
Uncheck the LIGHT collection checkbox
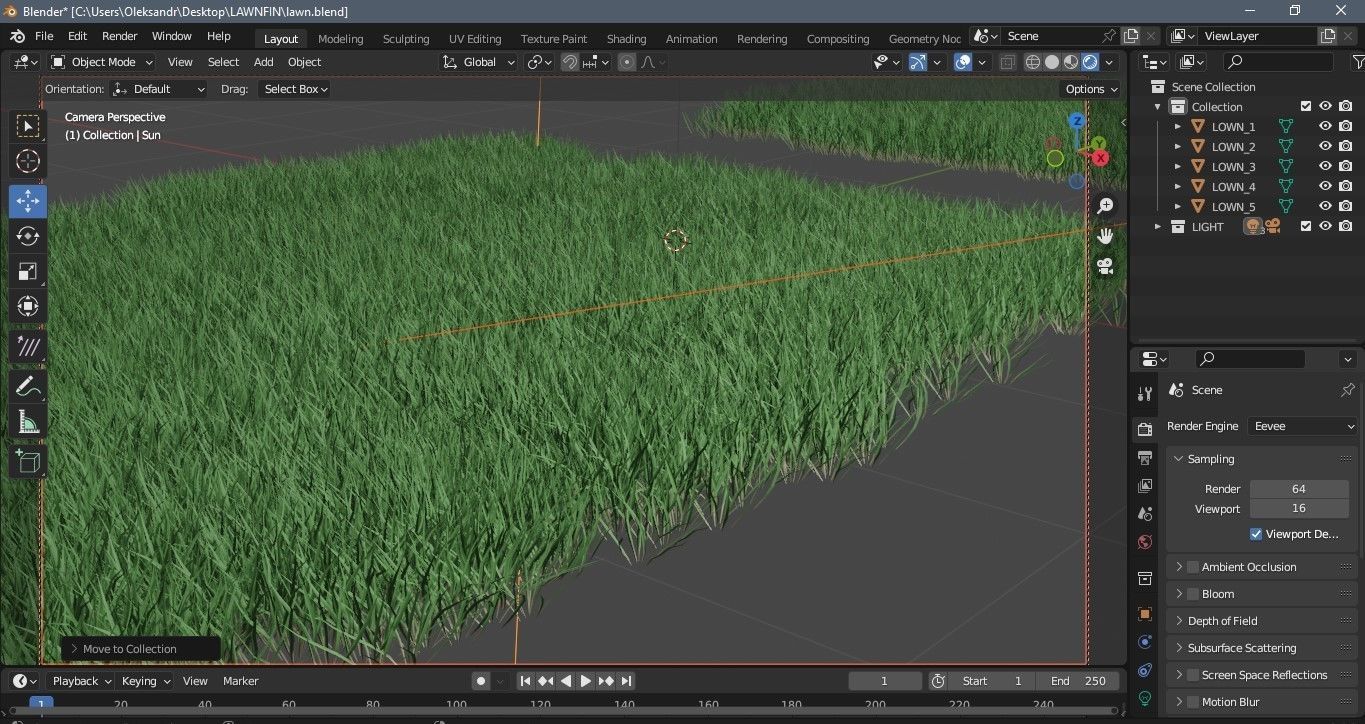click(1305, 227)
